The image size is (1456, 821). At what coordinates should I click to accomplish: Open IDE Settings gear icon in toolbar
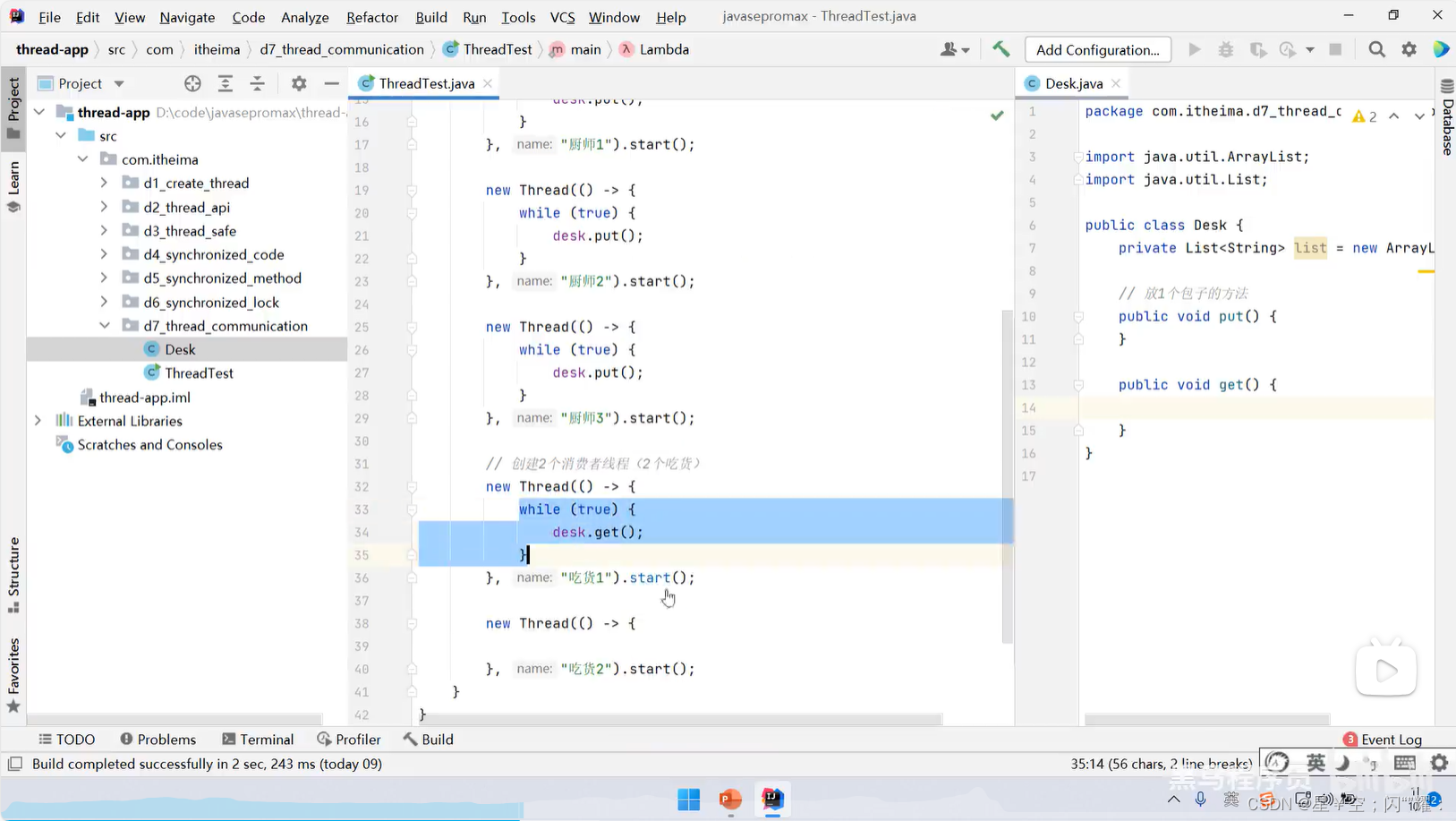(x=1410, y=49)
